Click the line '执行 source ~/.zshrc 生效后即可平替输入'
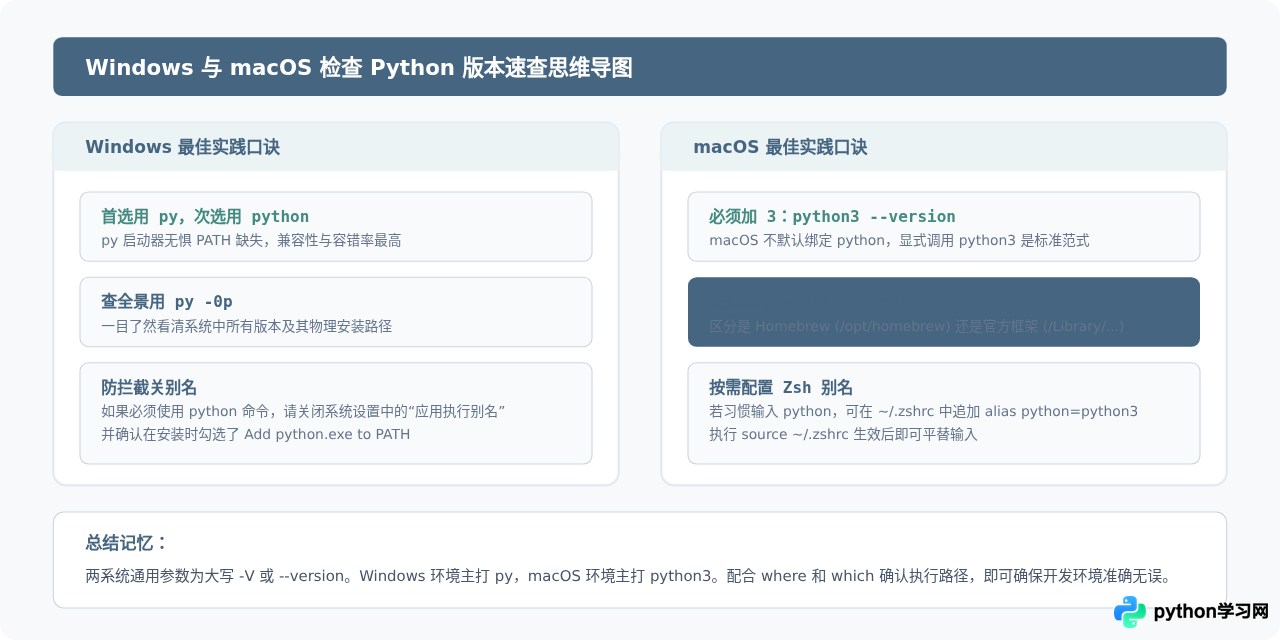 click(843, 434)
